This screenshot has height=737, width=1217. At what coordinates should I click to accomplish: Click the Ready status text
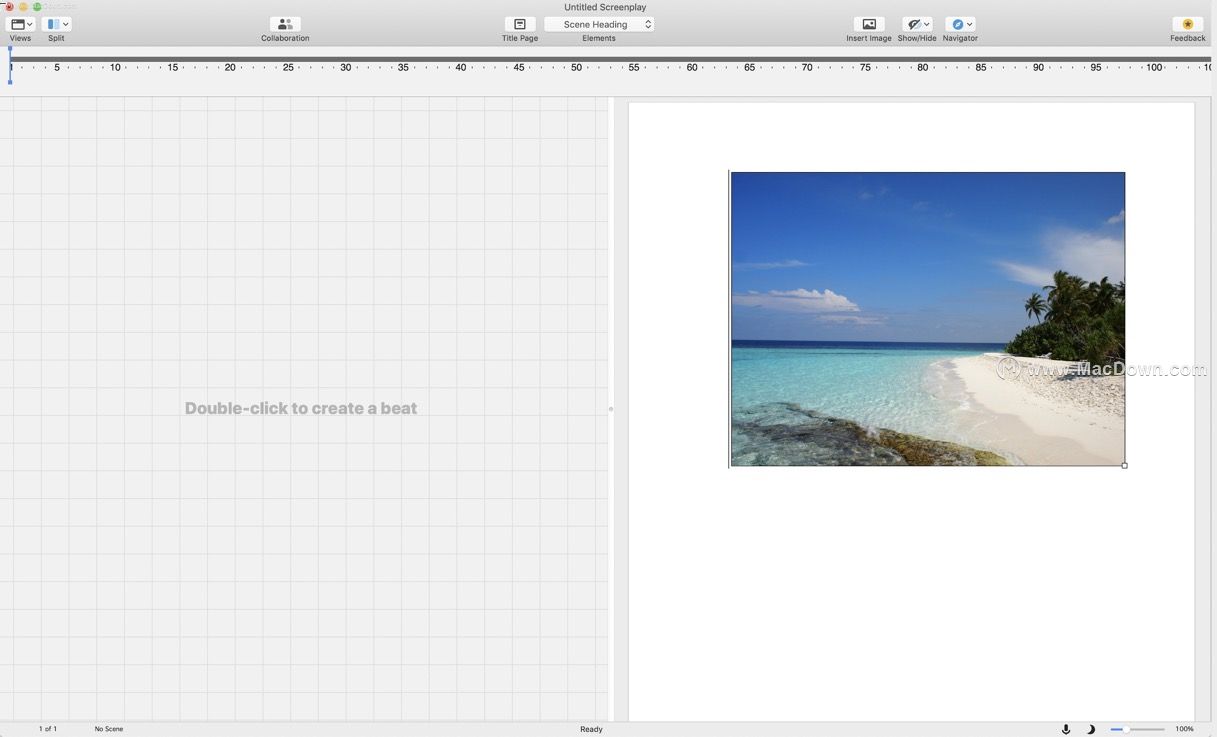click(591, 729)
